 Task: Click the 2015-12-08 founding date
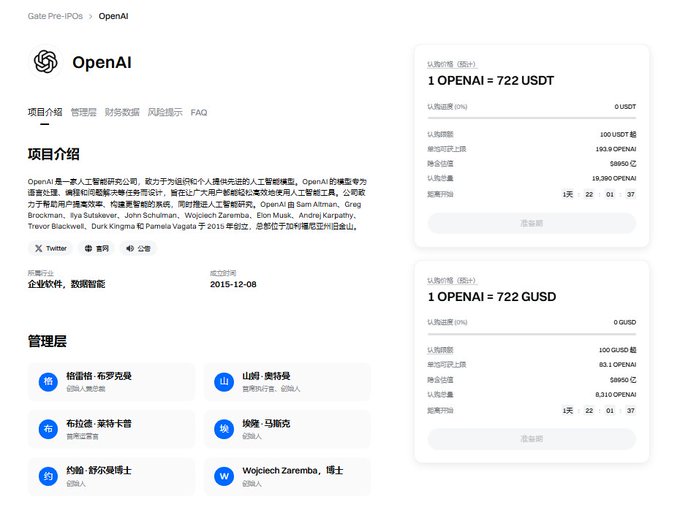tap(233, 284)
